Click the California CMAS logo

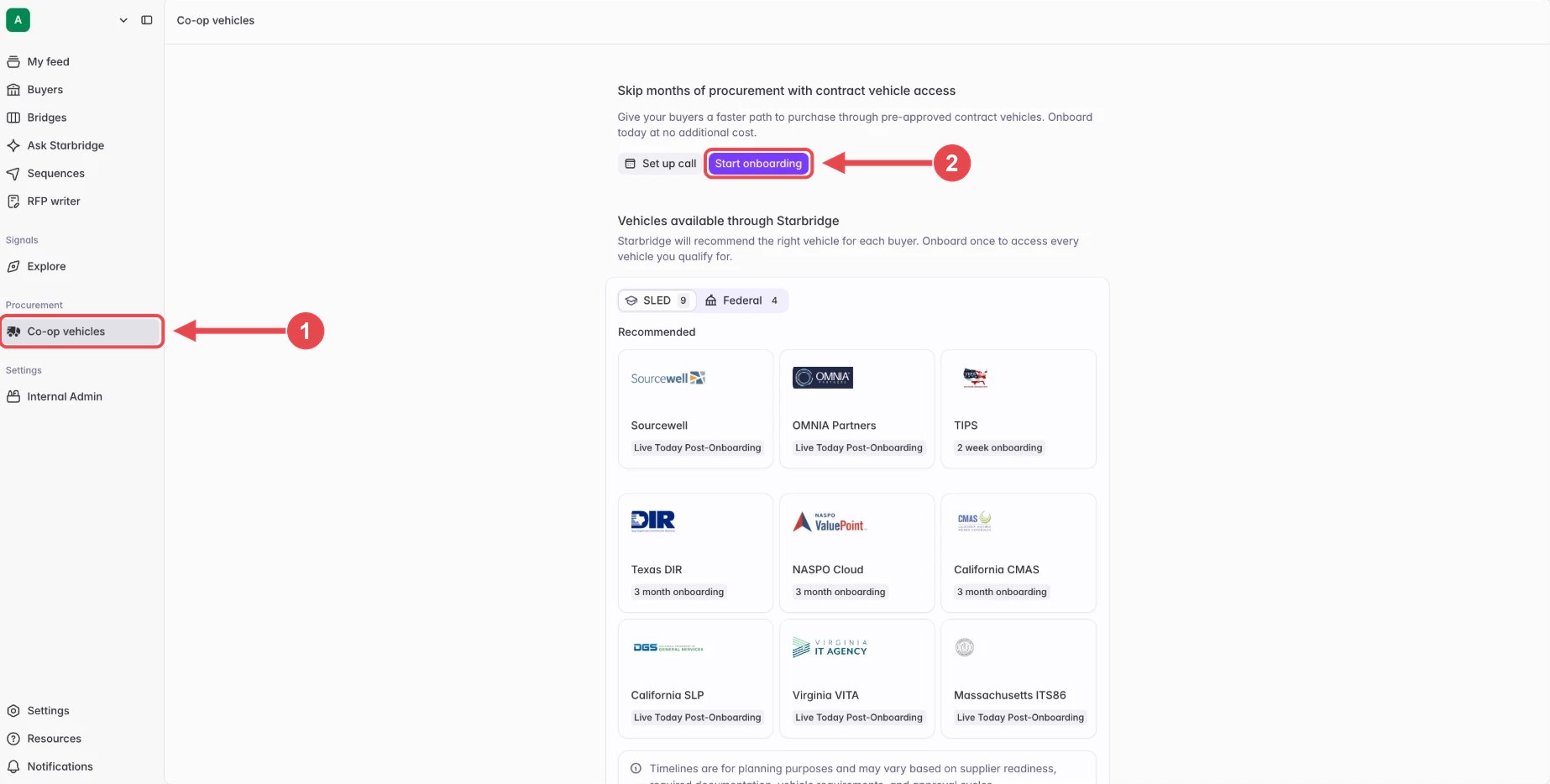tap(974, 521)
